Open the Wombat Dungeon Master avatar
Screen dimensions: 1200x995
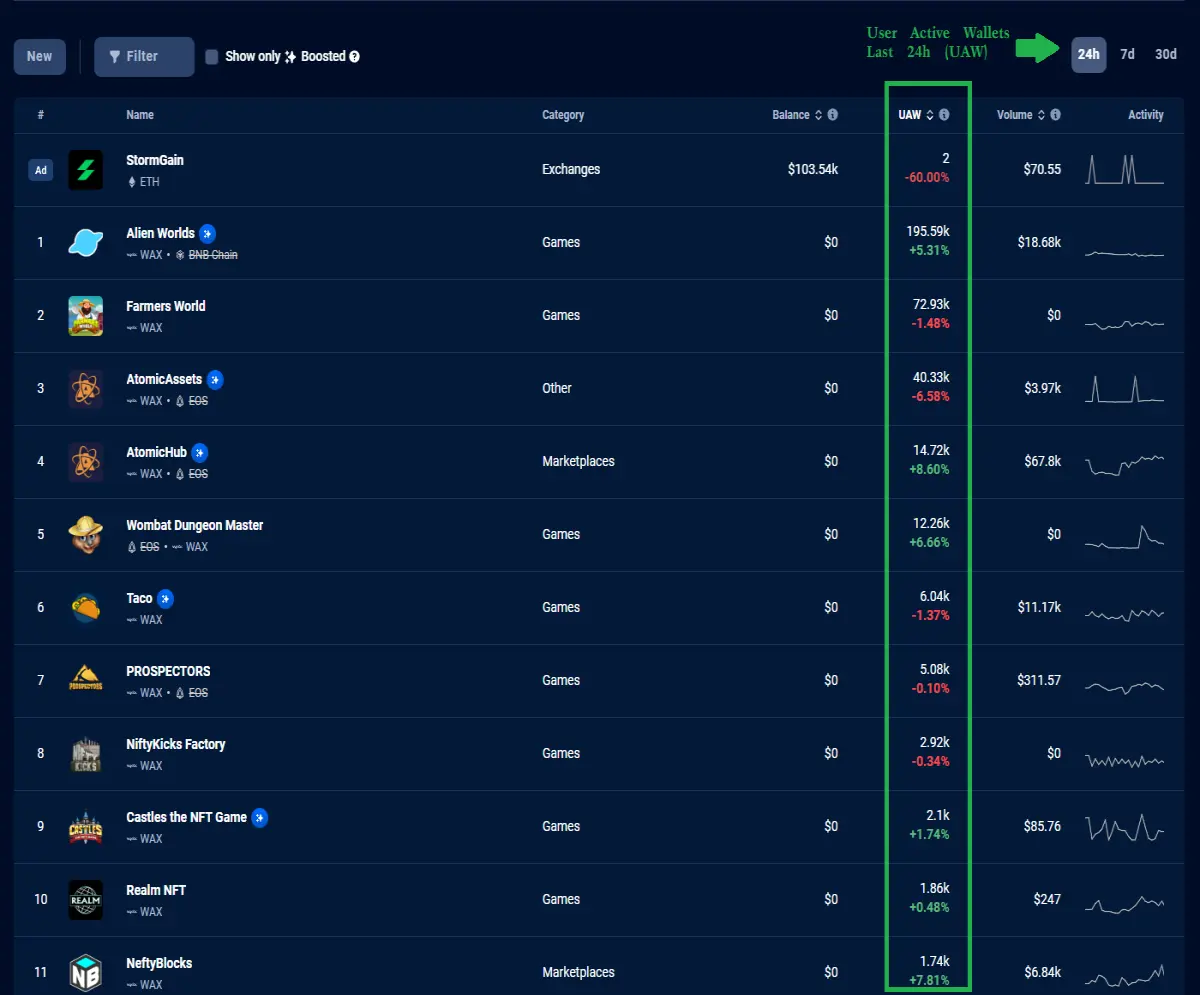[85, 535]
